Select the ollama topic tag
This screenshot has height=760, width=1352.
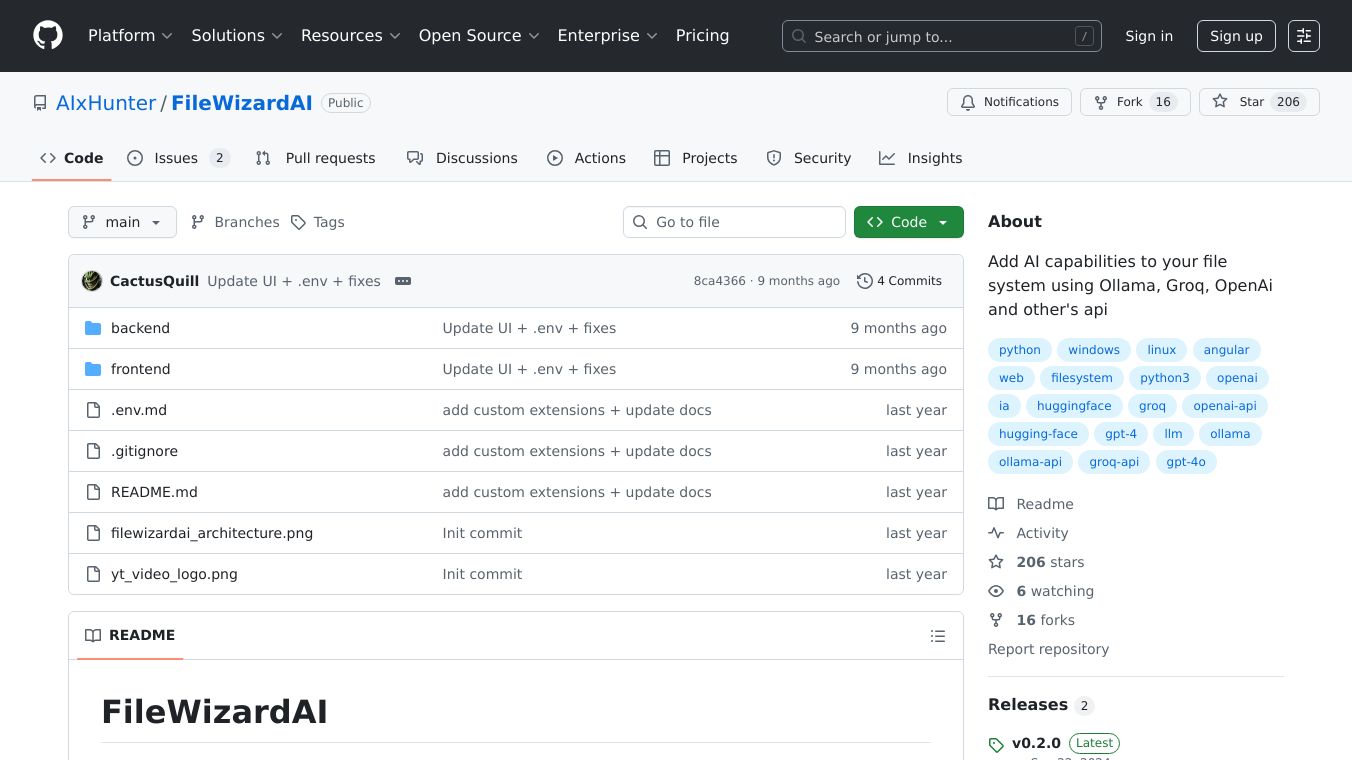[1229, 434]
